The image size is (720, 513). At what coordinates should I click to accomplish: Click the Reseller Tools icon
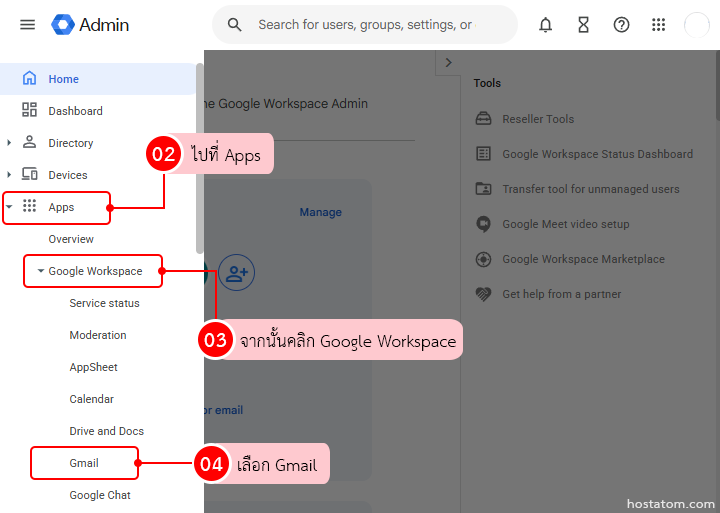[483, 119]
